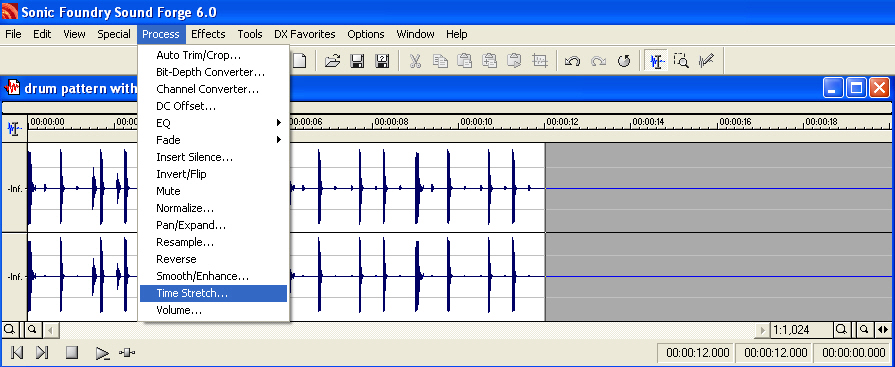
Task: Click the Sound Forge title bar logo
Action: click(10, 11)
